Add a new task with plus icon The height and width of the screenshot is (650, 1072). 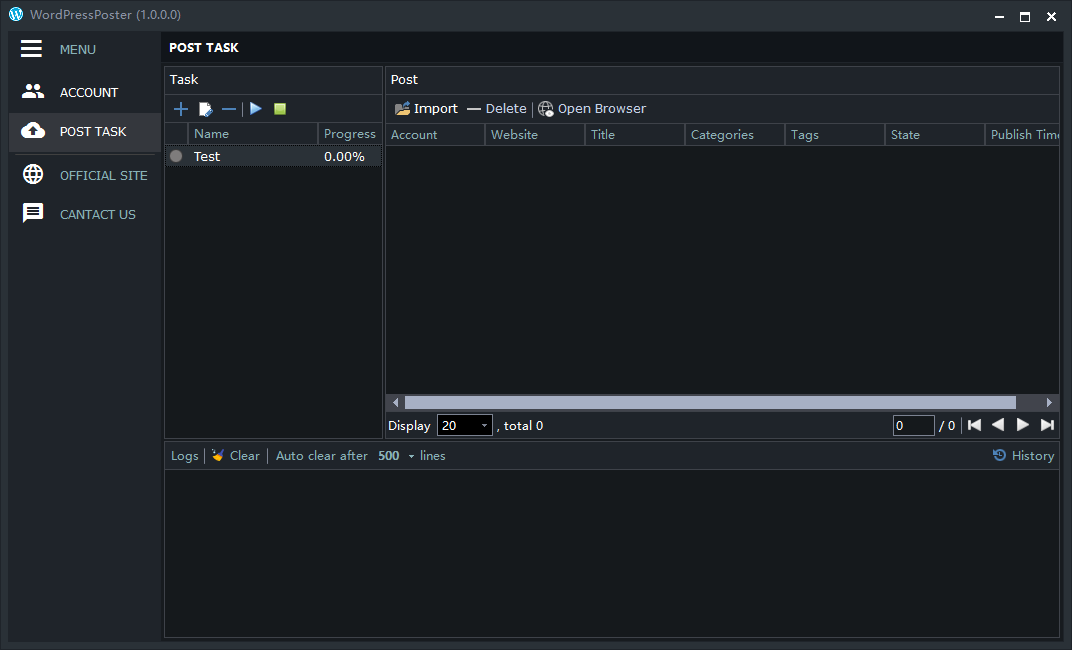tap(181, 109)
